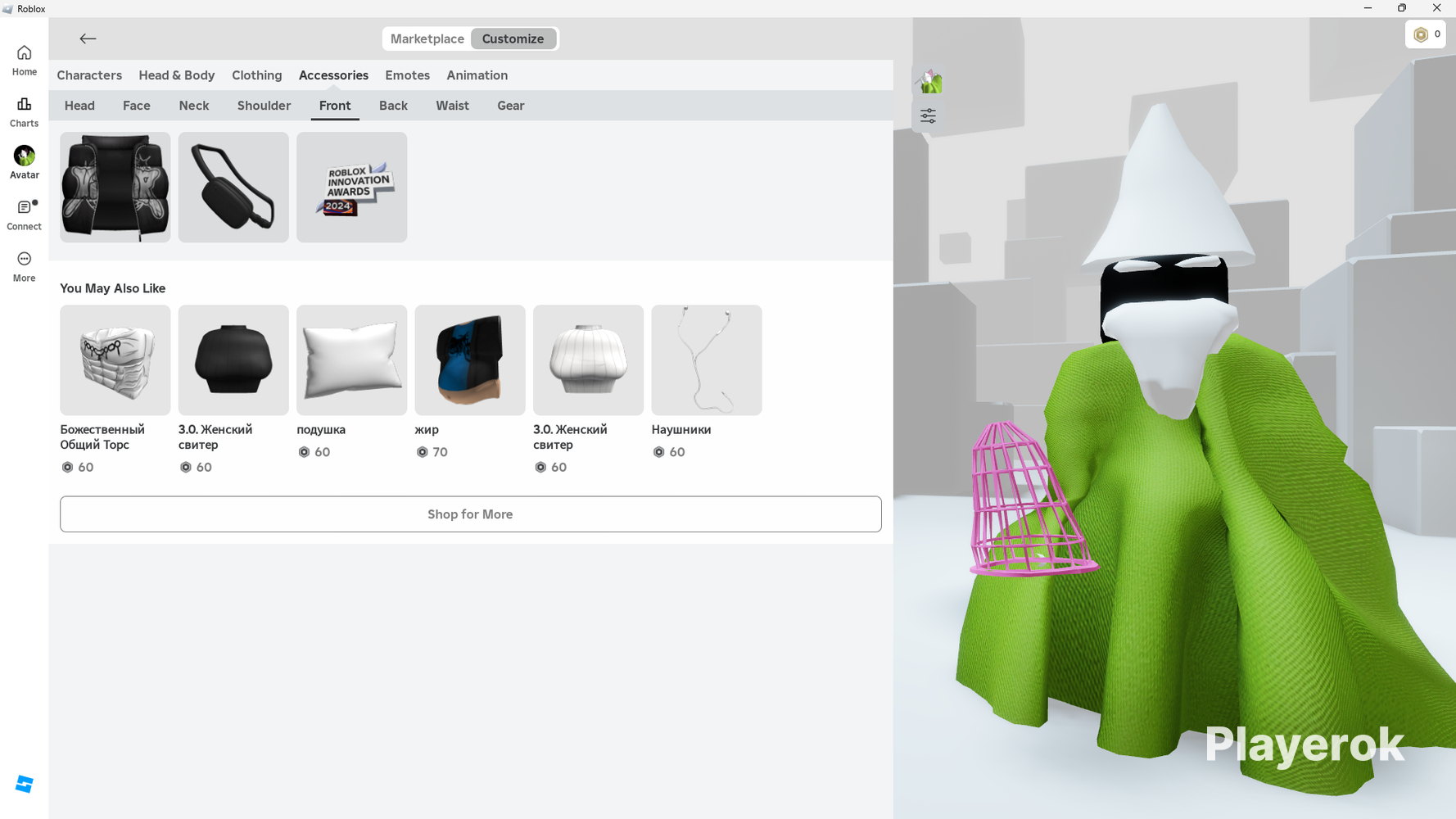Restore down the Roblox window

coord(1402,8)
